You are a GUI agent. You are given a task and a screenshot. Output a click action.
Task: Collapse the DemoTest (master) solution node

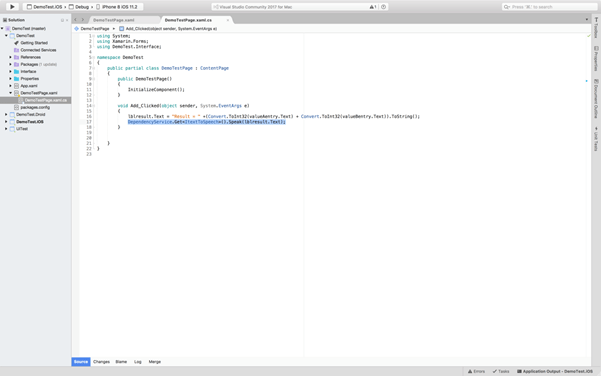click(x=2, y=28)
